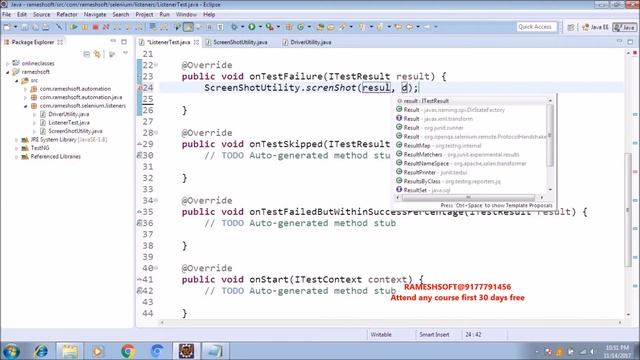The width and height of the screenshot is (640, 360).
Task: Click the Save toolbar icon
Action: click(24, 27)
